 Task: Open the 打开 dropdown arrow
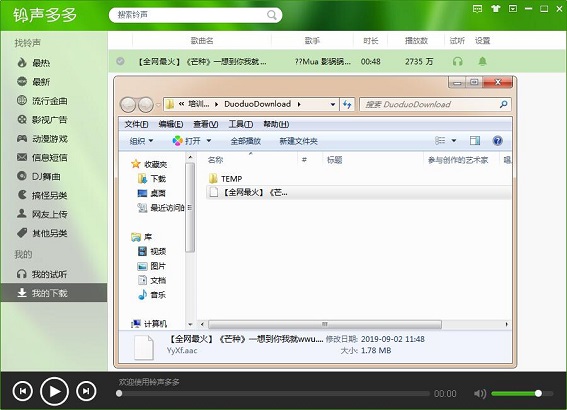click(209, 141)
